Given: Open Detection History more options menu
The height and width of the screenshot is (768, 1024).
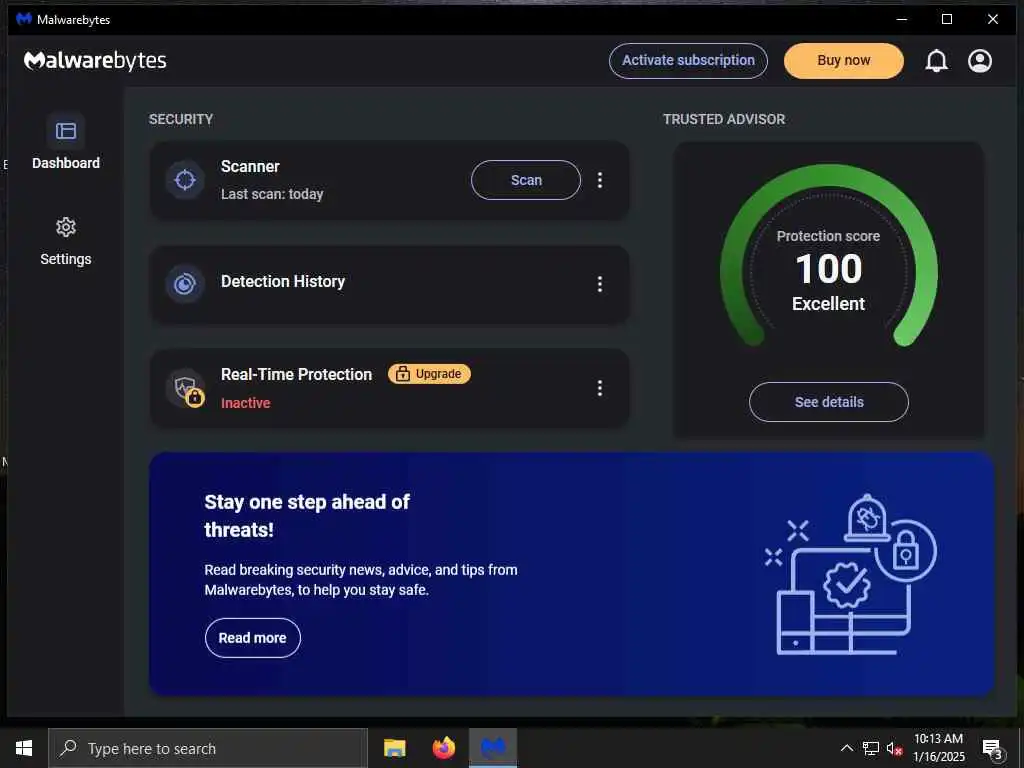Looking at the screenshot, I should (x=600, y=284).
